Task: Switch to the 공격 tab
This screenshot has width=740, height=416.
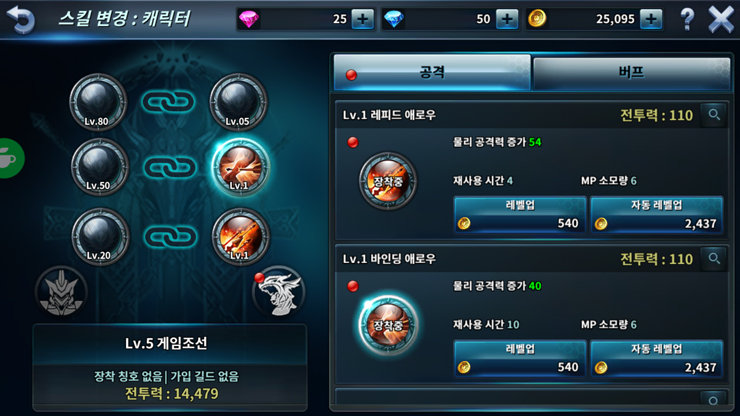Action: pos(432,72)
